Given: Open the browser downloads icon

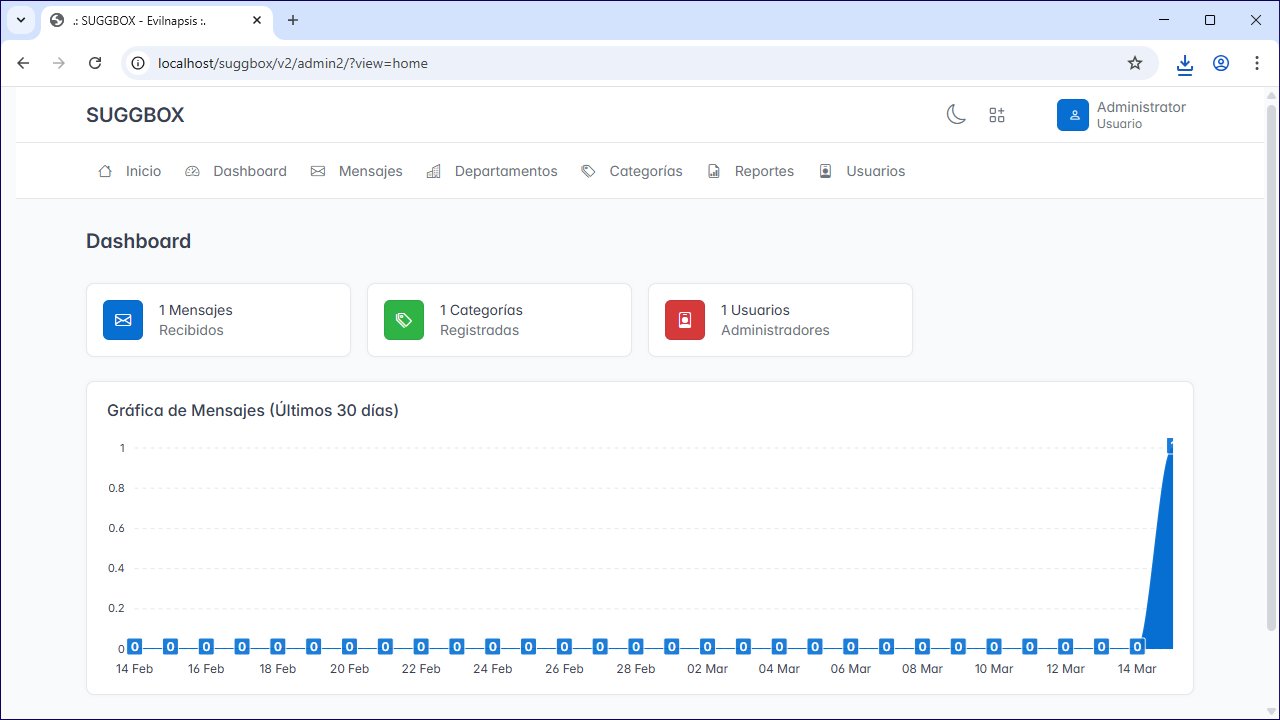Looking at the screenshot, I should 1185,63.
